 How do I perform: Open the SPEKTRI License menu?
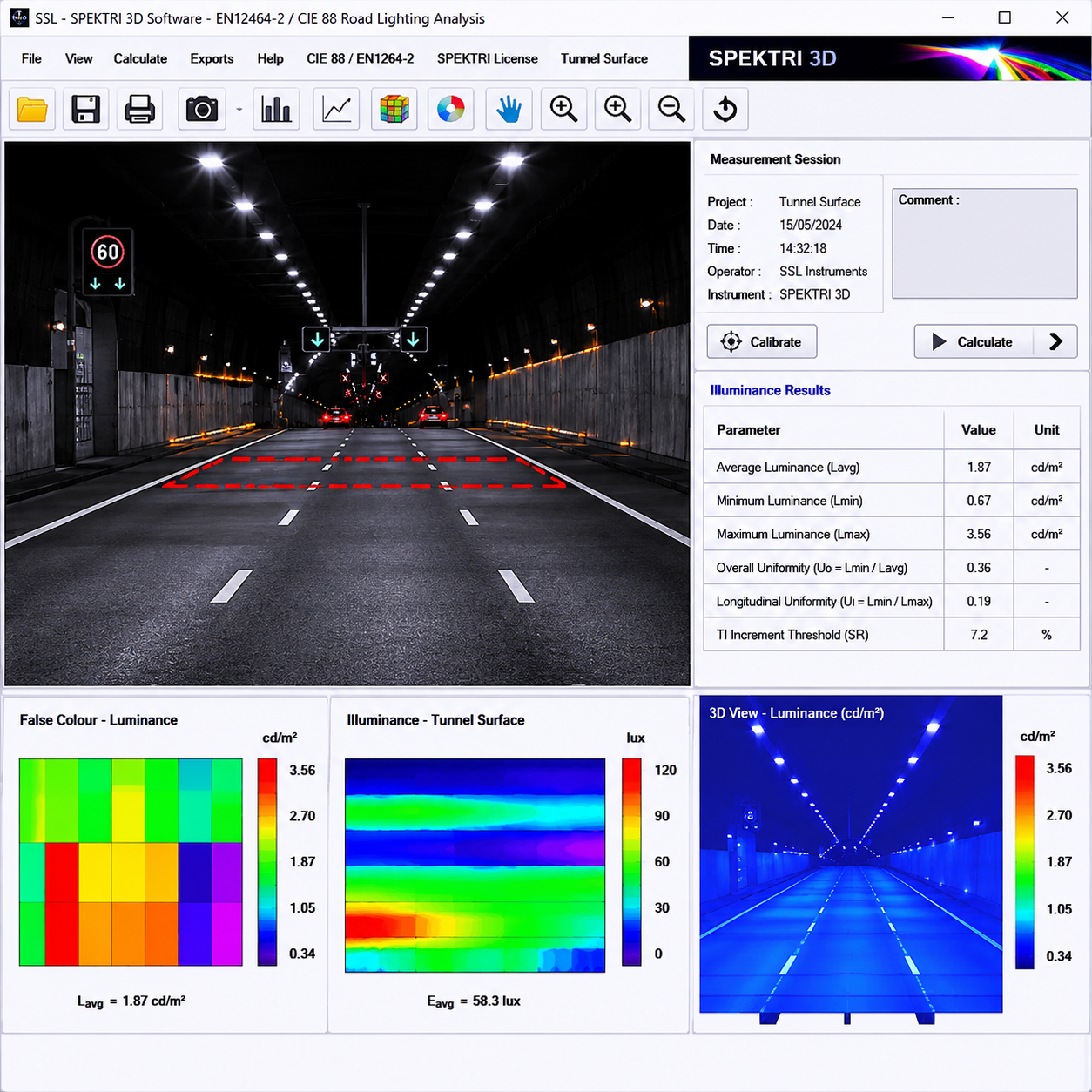[x=487, y=58]
